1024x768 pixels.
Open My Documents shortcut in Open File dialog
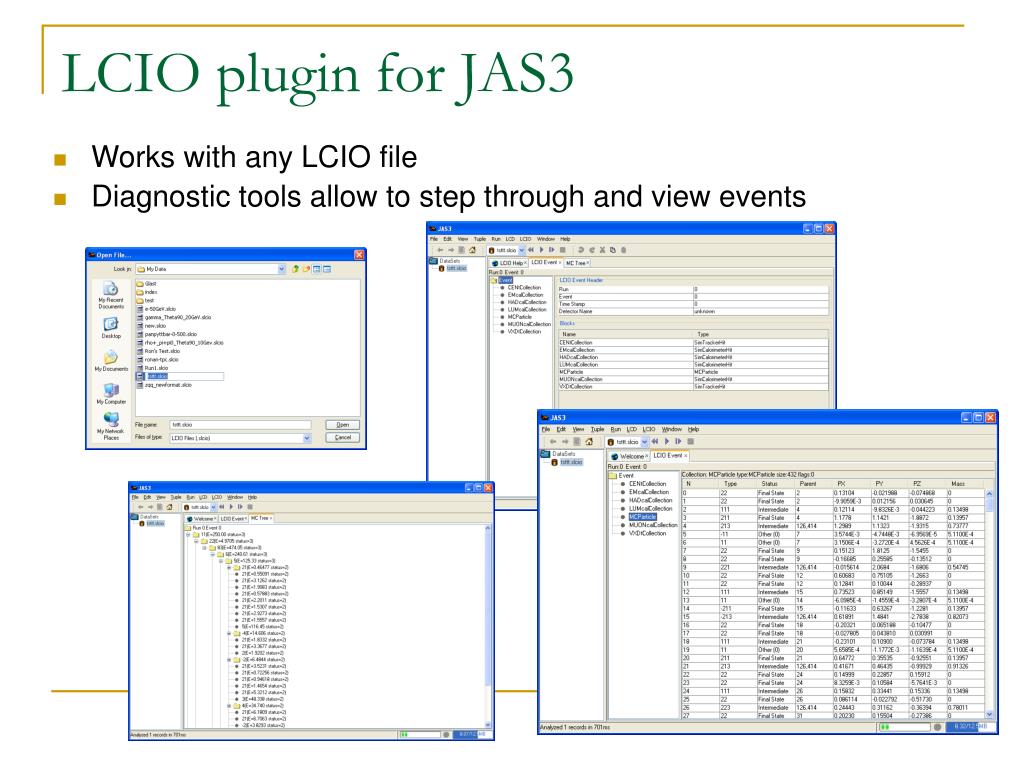pos(111,361)
